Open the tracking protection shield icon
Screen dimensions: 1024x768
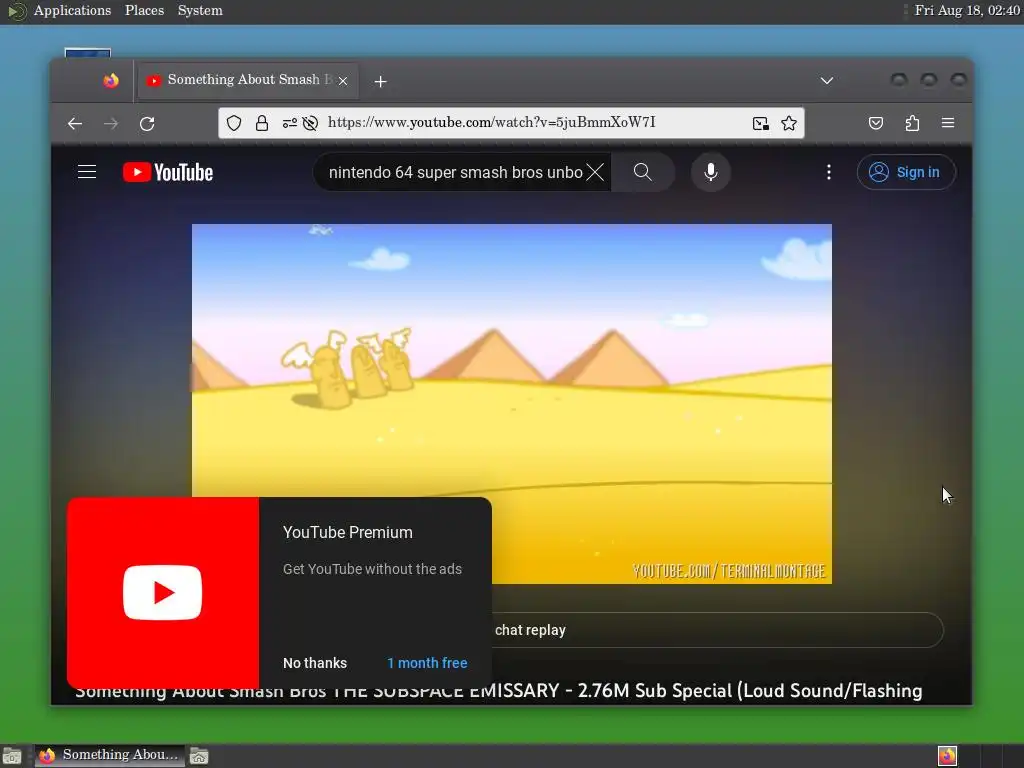coord(234,123)
